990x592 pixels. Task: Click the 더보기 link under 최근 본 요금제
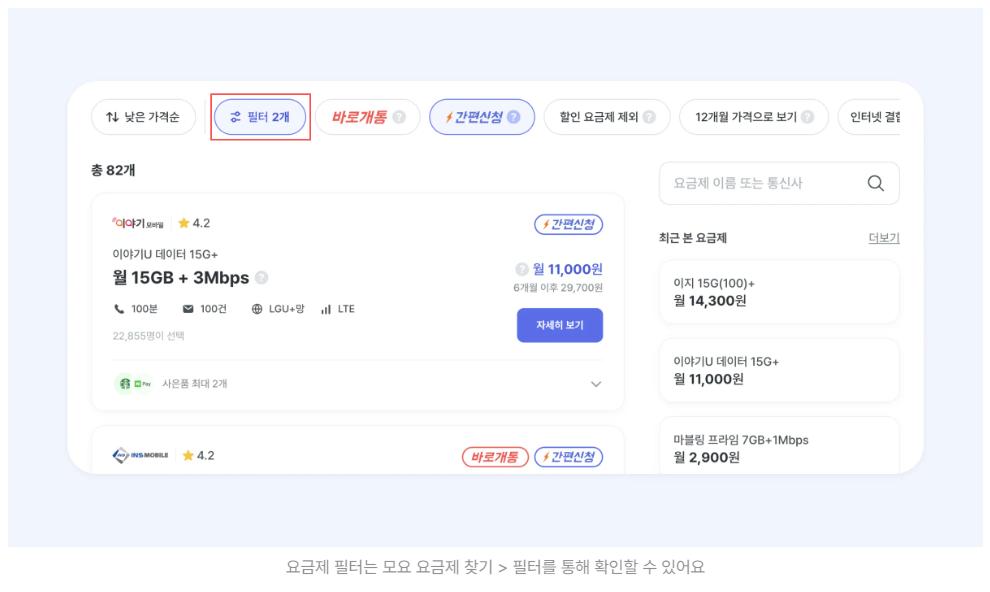pos(882,238)
